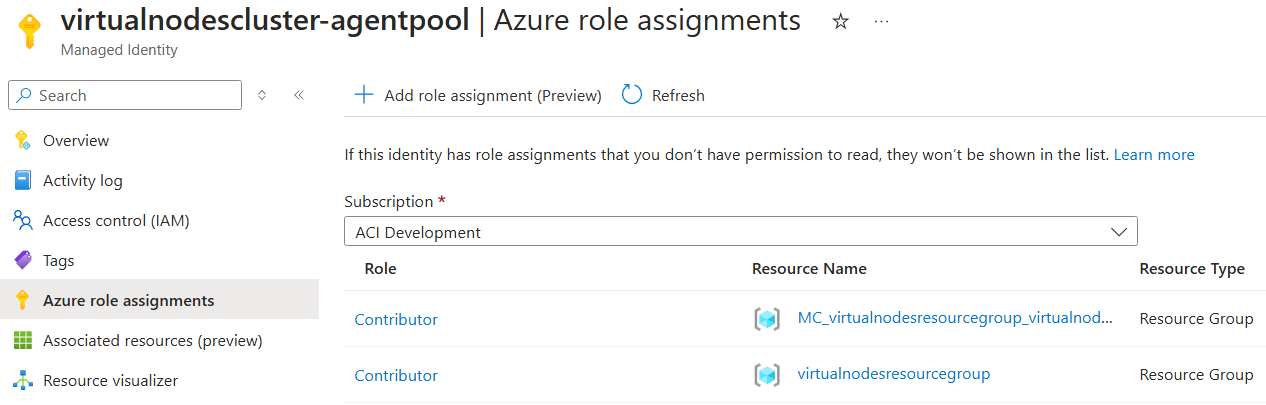
Task: Click the Resource visualizer icon
Action: pyautogui.click(x=23, y=381)
